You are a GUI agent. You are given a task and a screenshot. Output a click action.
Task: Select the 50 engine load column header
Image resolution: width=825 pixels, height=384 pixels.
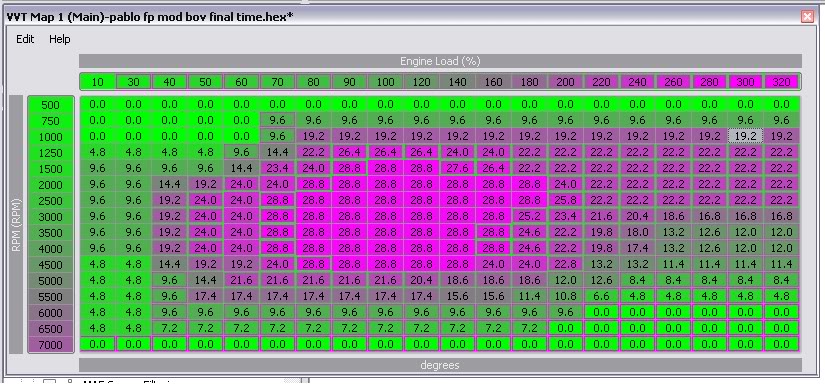[x=206, y=82]
